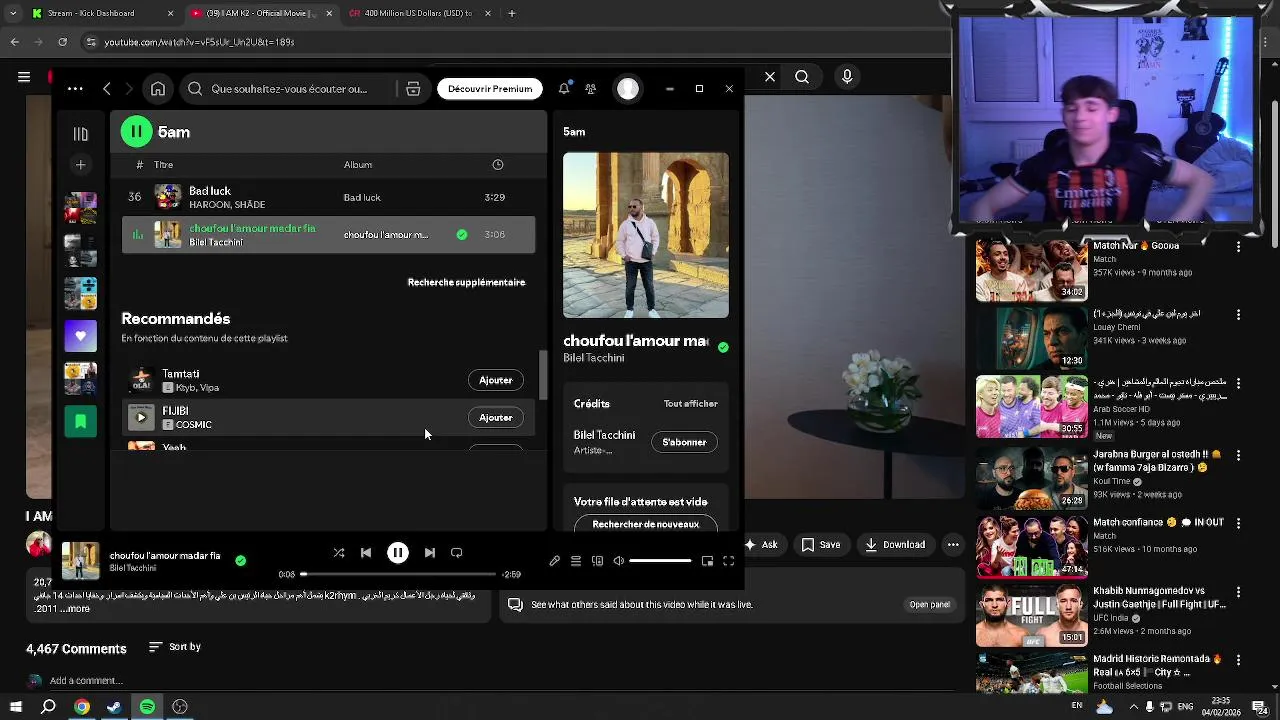1280x720 pixels.
Task: Click the Spotify tracklist scrollbar
Action: click(544, 375)
